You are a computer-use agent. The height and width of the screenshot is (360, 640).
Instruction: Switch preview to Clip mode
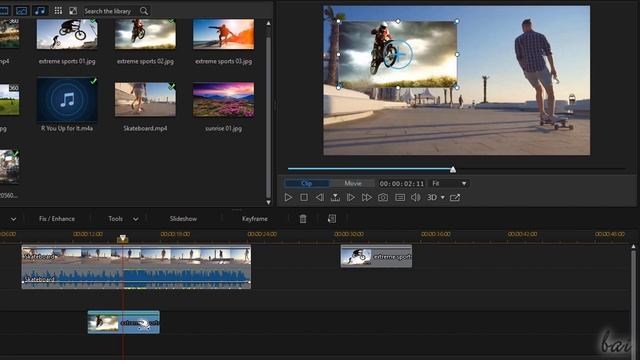[306, 184]
